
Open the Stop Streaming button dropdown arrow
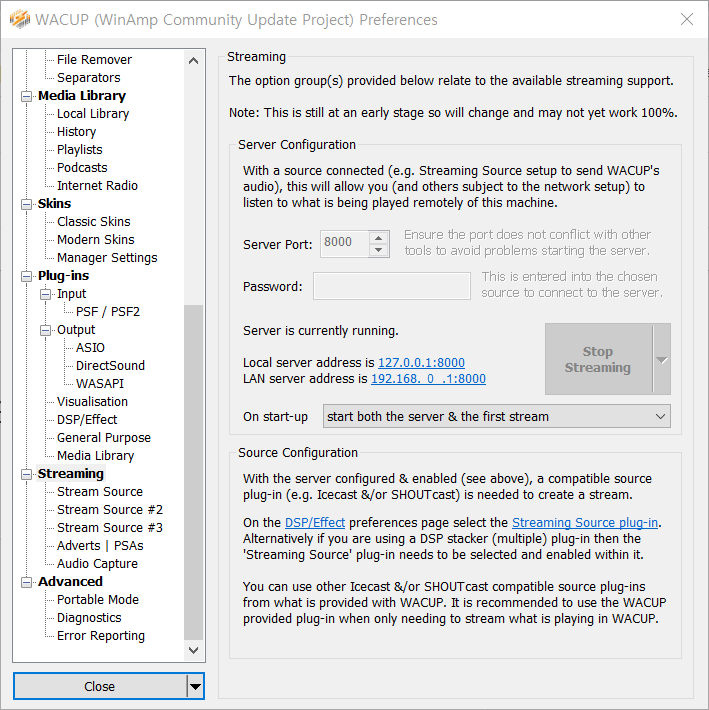tap(661, 360)
